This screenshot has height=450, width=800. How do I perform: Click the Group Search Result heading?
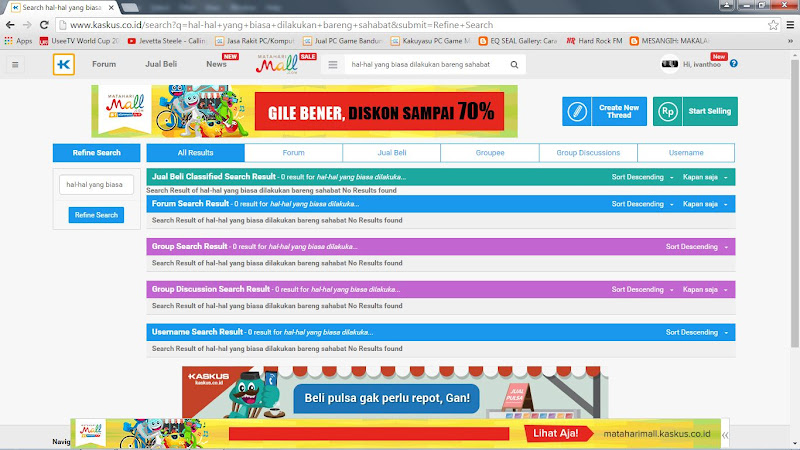(x=189, y=246)
